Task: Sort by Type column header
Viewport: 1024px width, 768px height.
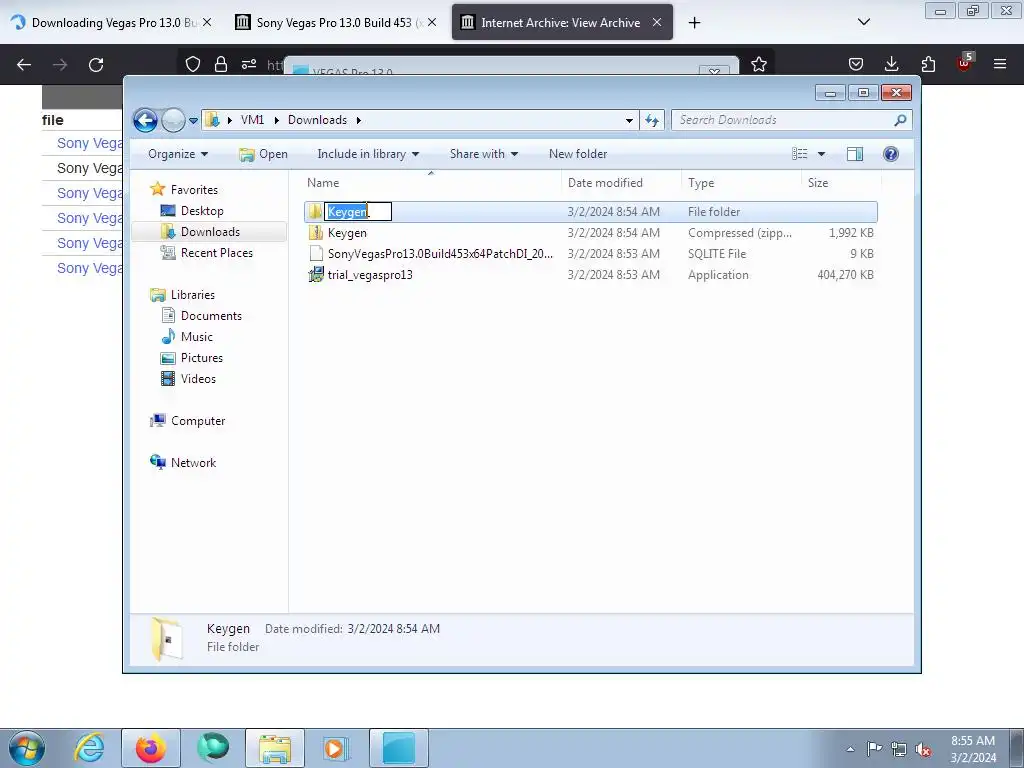Action: (x=741, y=183)
